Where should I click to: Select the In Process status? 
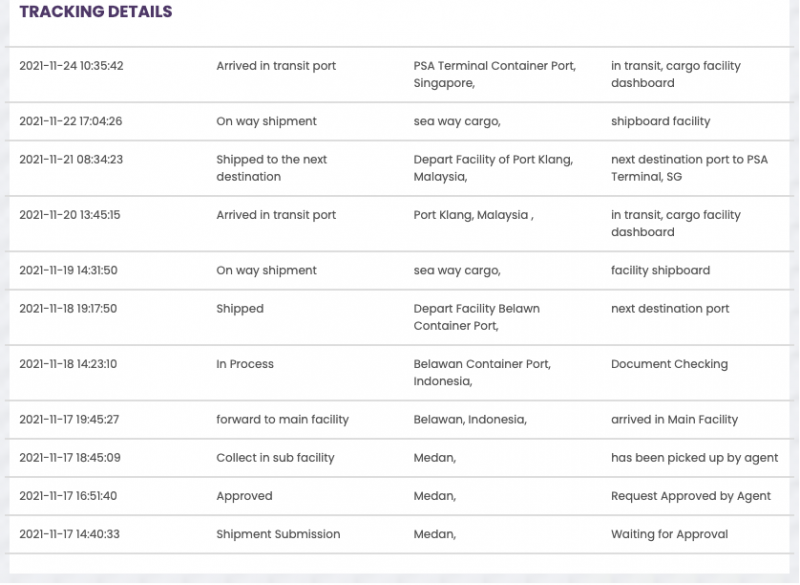245,364
